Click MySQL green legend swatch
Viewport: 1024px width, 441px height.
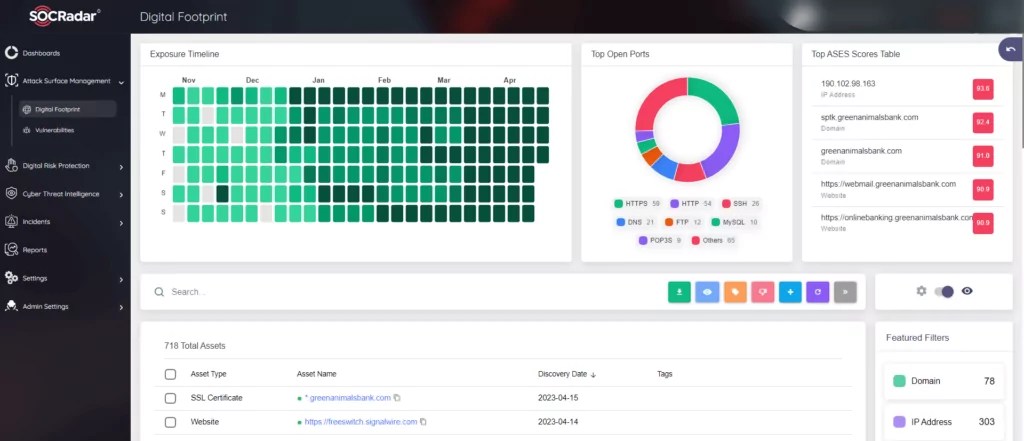[x=716, y=222]
